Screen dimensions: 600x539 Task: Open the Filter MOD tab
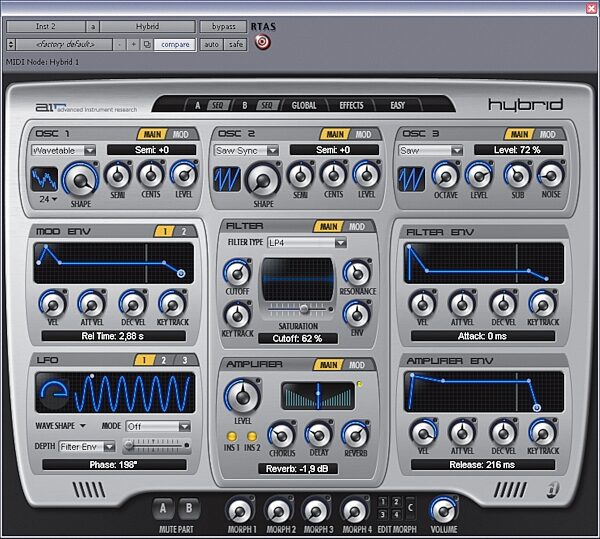pyautogui.click(x=356, y=226)
